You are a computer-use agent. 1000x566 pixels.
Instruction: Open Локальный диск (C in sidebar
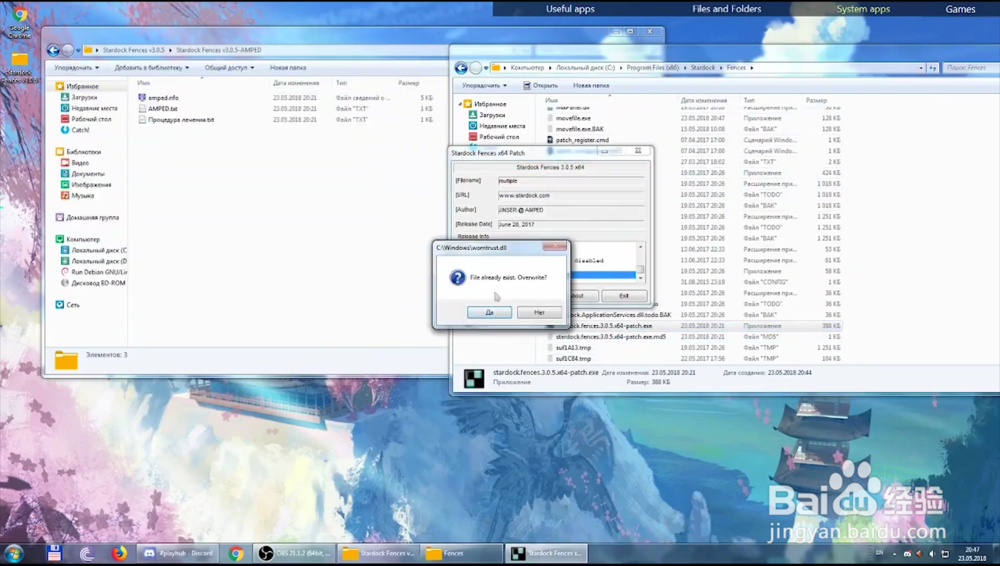tap(98, 250)
